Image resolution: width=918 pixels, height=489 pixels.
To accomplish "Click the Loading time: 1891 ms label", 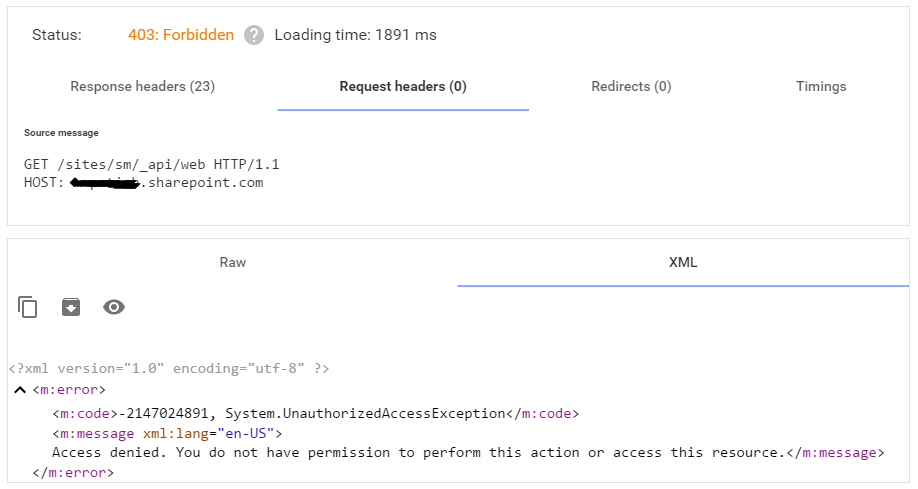I will tap(355, 35).
